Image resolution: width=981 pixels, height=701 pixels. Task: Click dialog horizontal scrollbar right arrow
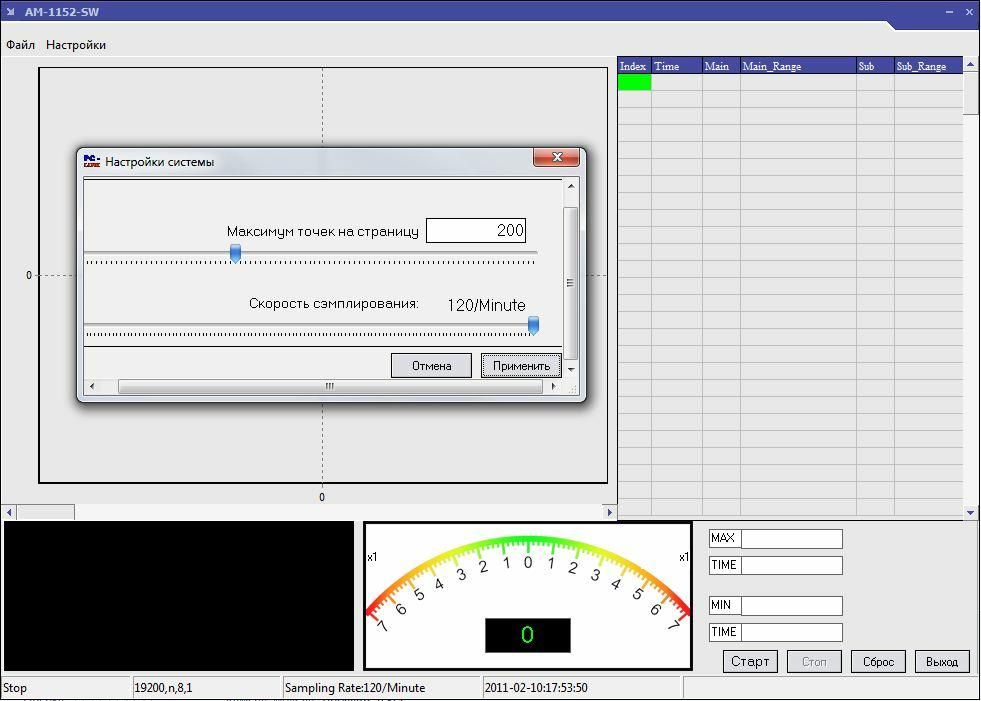(555, 387)
